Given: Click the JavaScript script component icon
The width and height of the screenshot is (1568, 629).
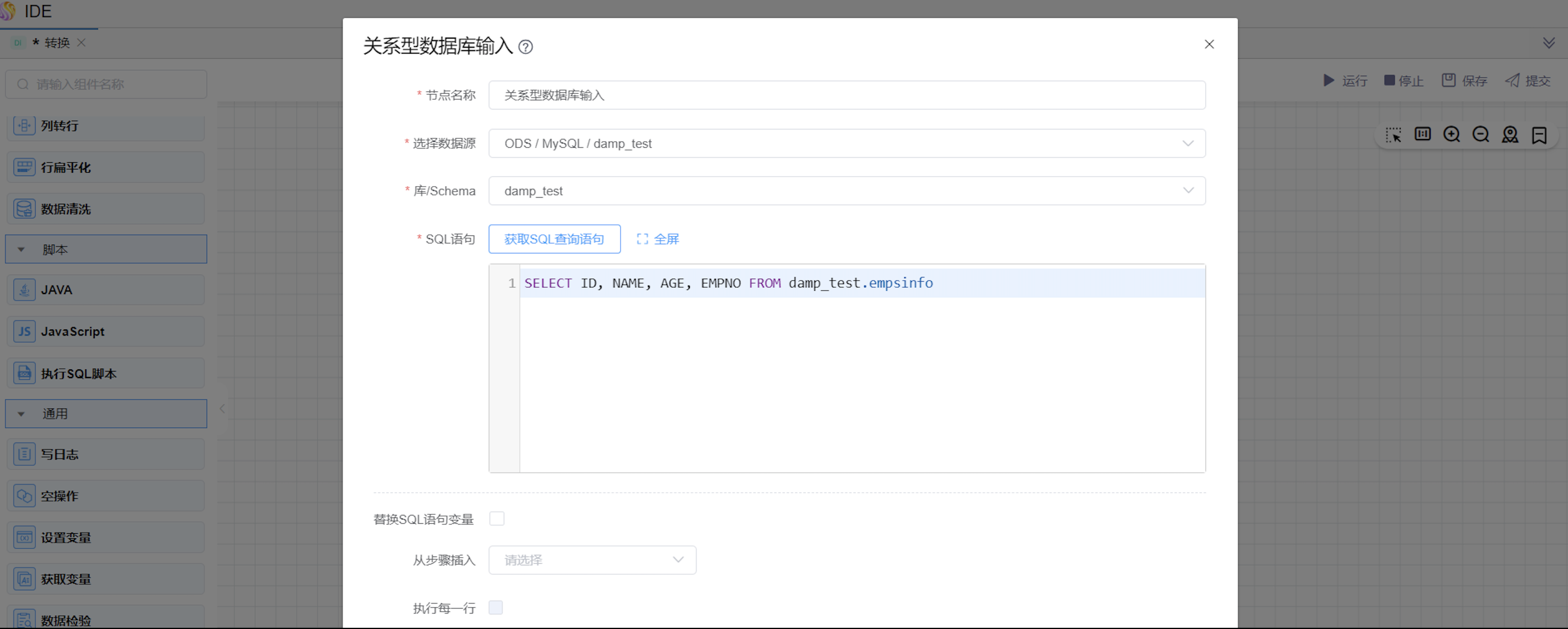Looking at the screenshot, I should click(24, 332).
